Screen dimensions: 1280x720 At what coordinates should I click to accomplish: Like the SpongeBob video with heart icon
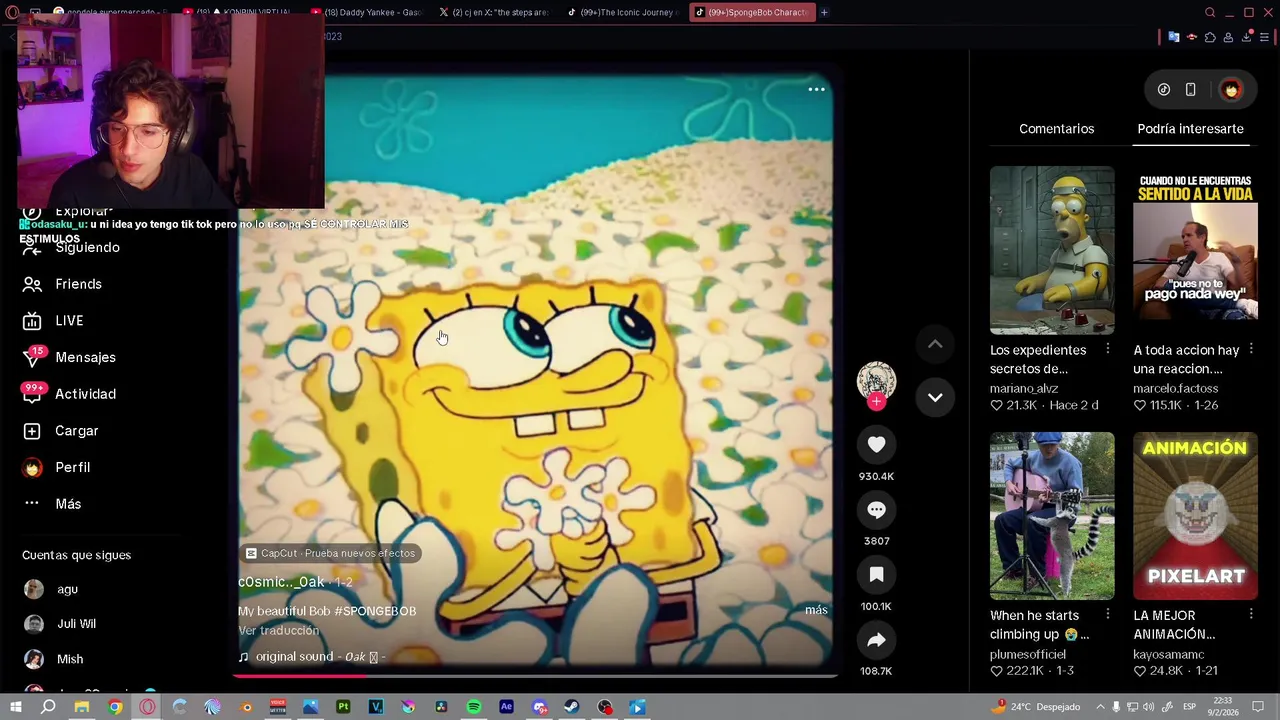(876, 445)
